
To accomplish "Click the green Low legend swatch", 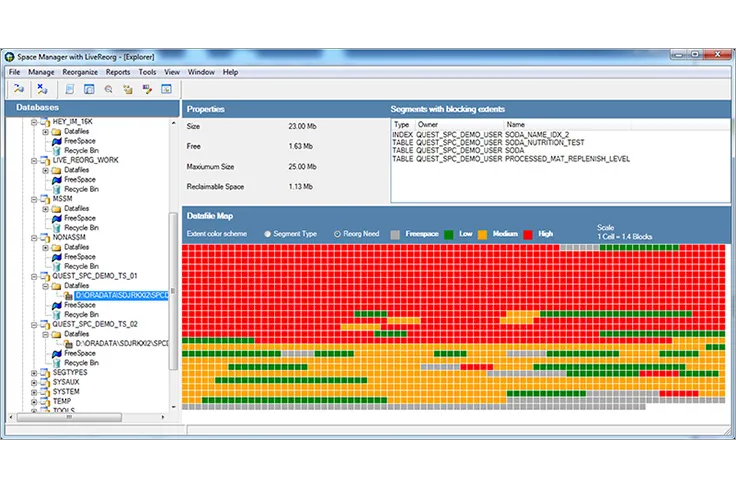I will tap(449, 235).
